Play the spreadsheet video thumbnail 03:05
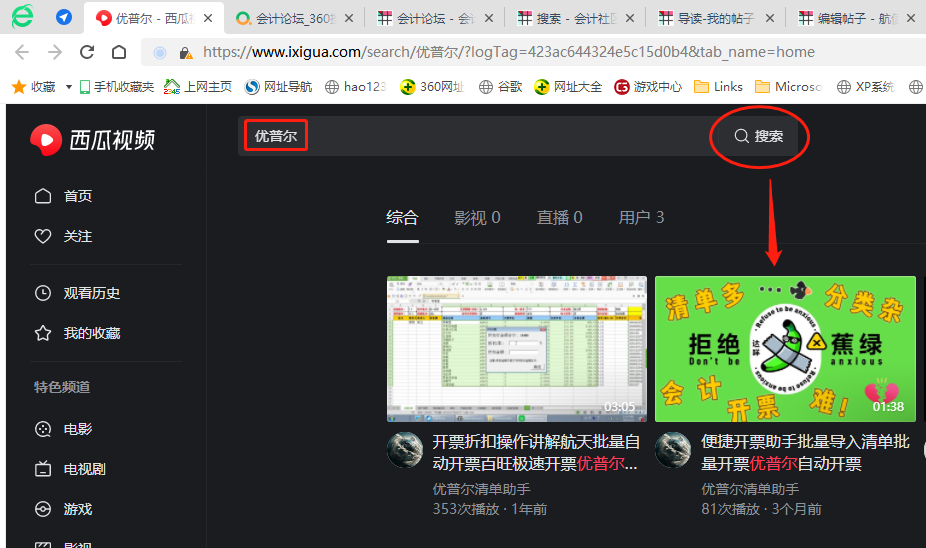This screenshot has width=926, height=548. coord(517,349)
